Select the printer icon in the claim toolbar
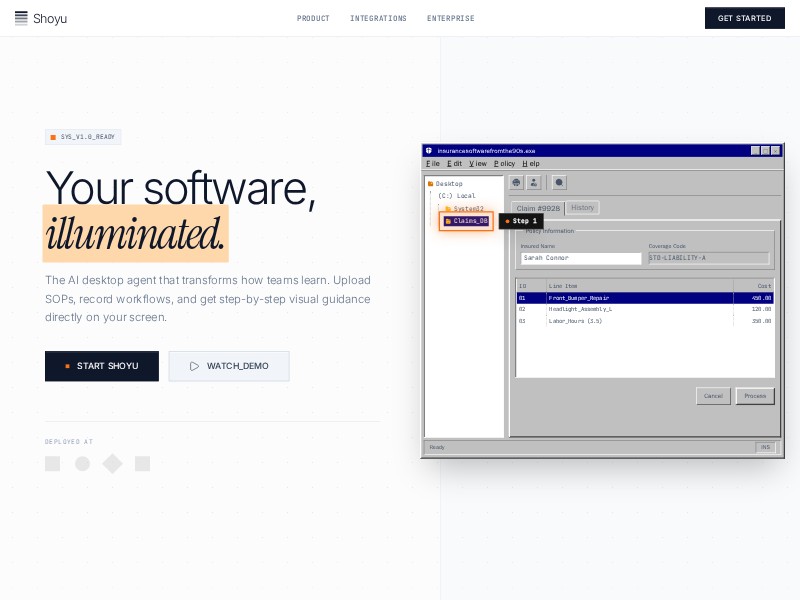Screen dimensions: 800x600 pyautogui.click(x=516, y=183)
